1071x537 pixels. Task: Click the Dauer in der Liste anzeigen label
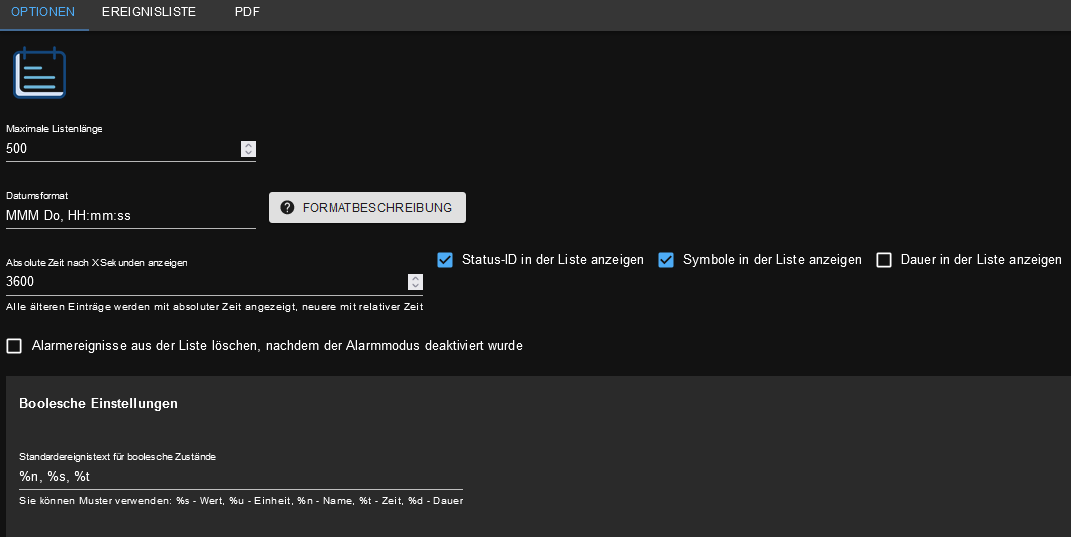981,260
